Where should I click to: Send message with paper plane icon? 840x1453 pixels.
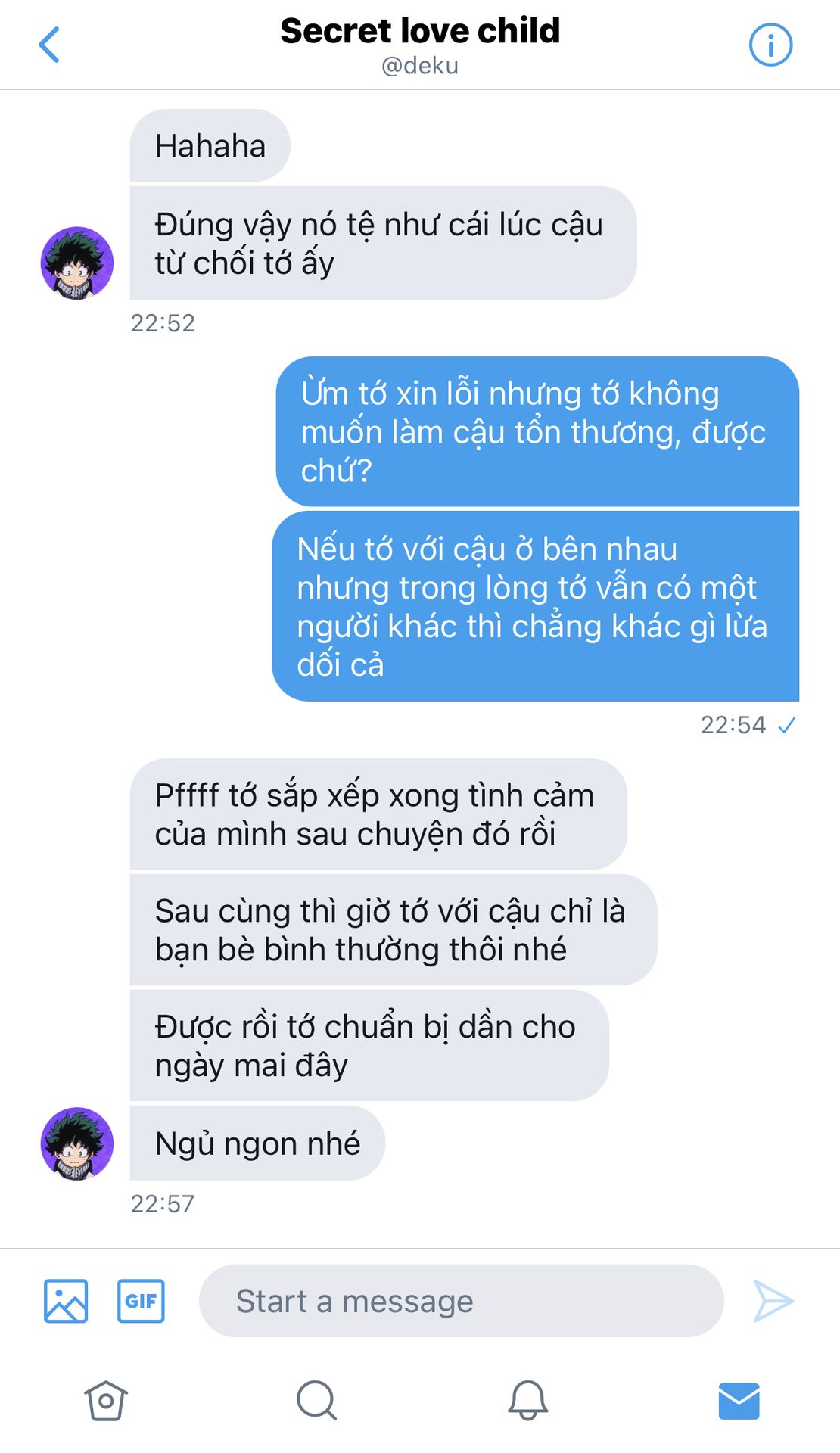773,1301
